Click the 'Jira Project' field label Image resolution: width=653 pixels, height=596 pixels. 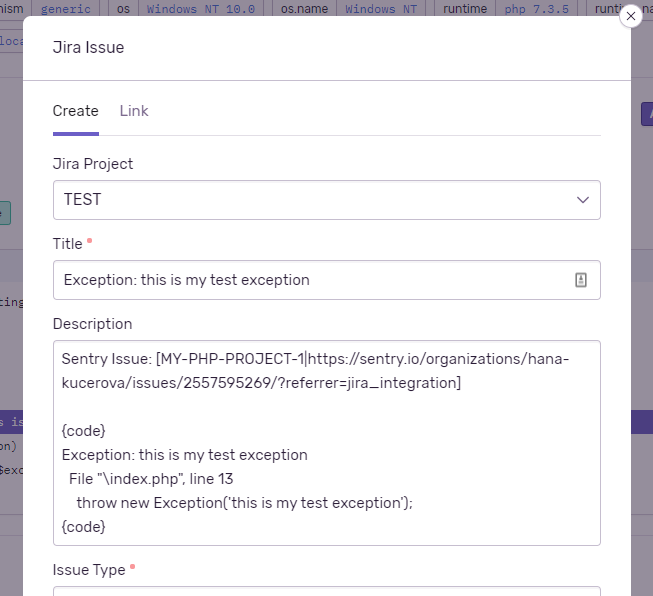pos(93,164)
